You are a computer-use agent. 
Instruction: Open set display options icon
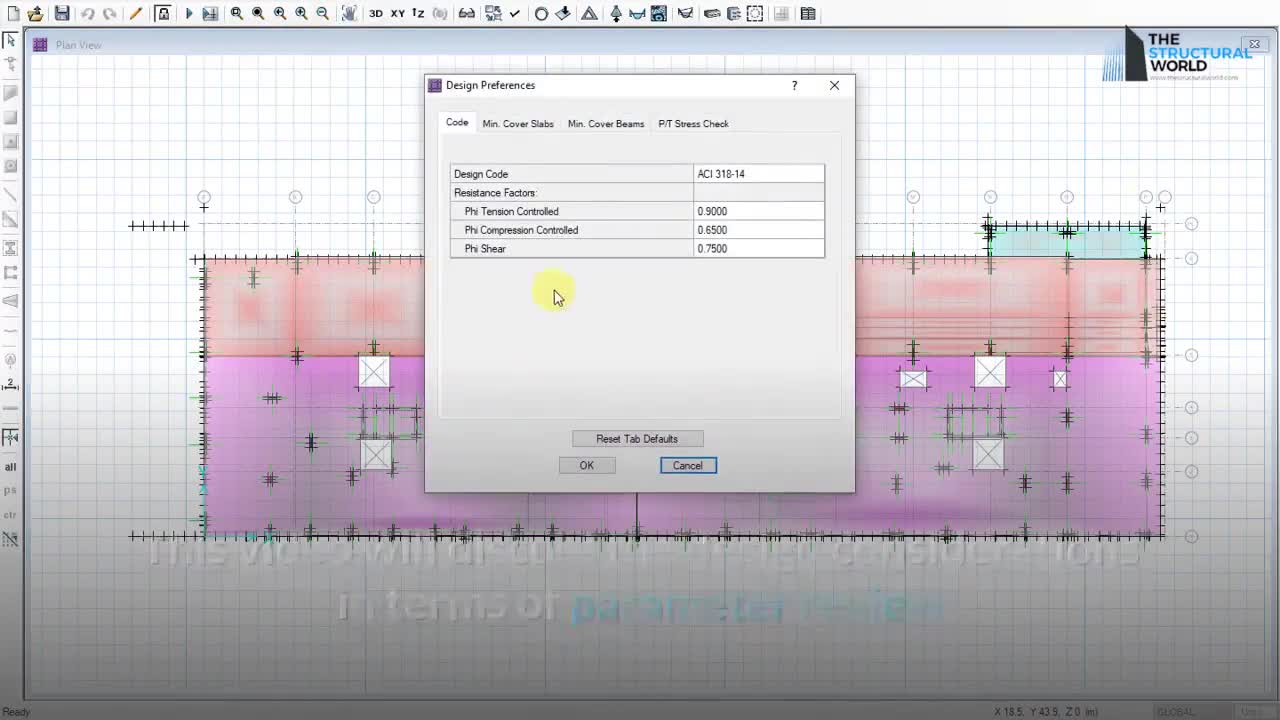493,14
